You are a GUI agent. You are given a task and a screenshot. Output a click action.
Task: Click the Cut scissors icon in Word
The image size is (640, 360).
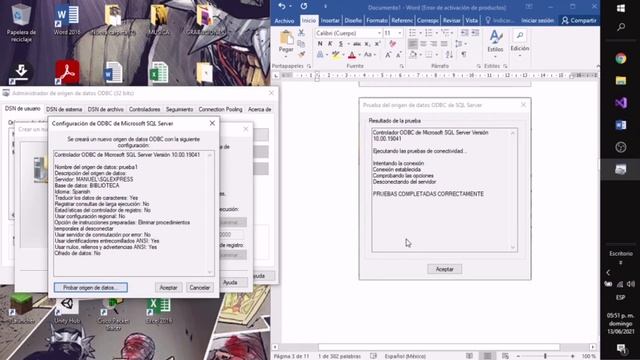(x=301, y=33)
